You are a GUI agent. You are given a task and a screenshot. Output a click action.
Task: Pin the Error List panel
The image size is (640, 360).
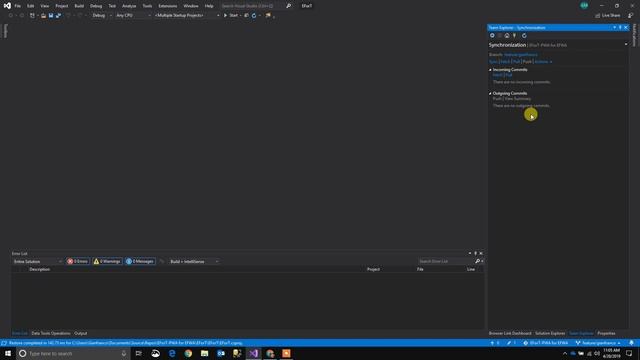point(475,253)
